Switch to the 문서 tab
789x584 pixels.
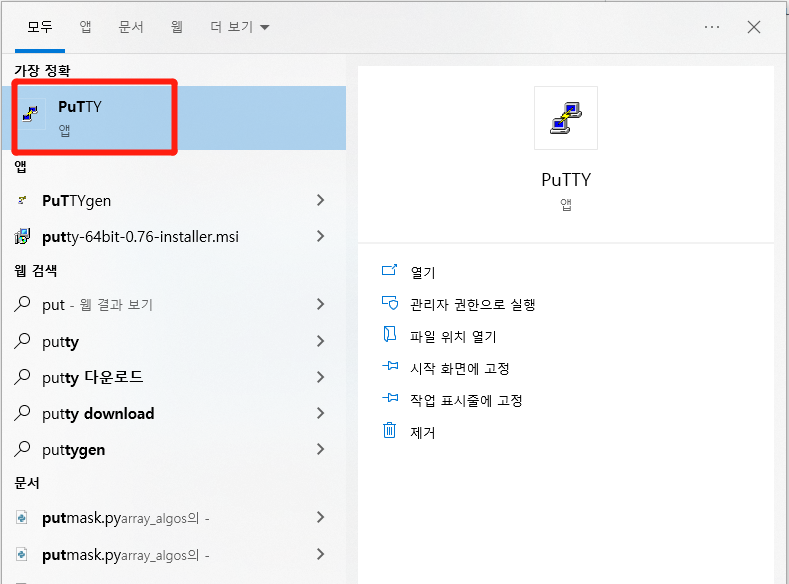[x=131, y=27]
